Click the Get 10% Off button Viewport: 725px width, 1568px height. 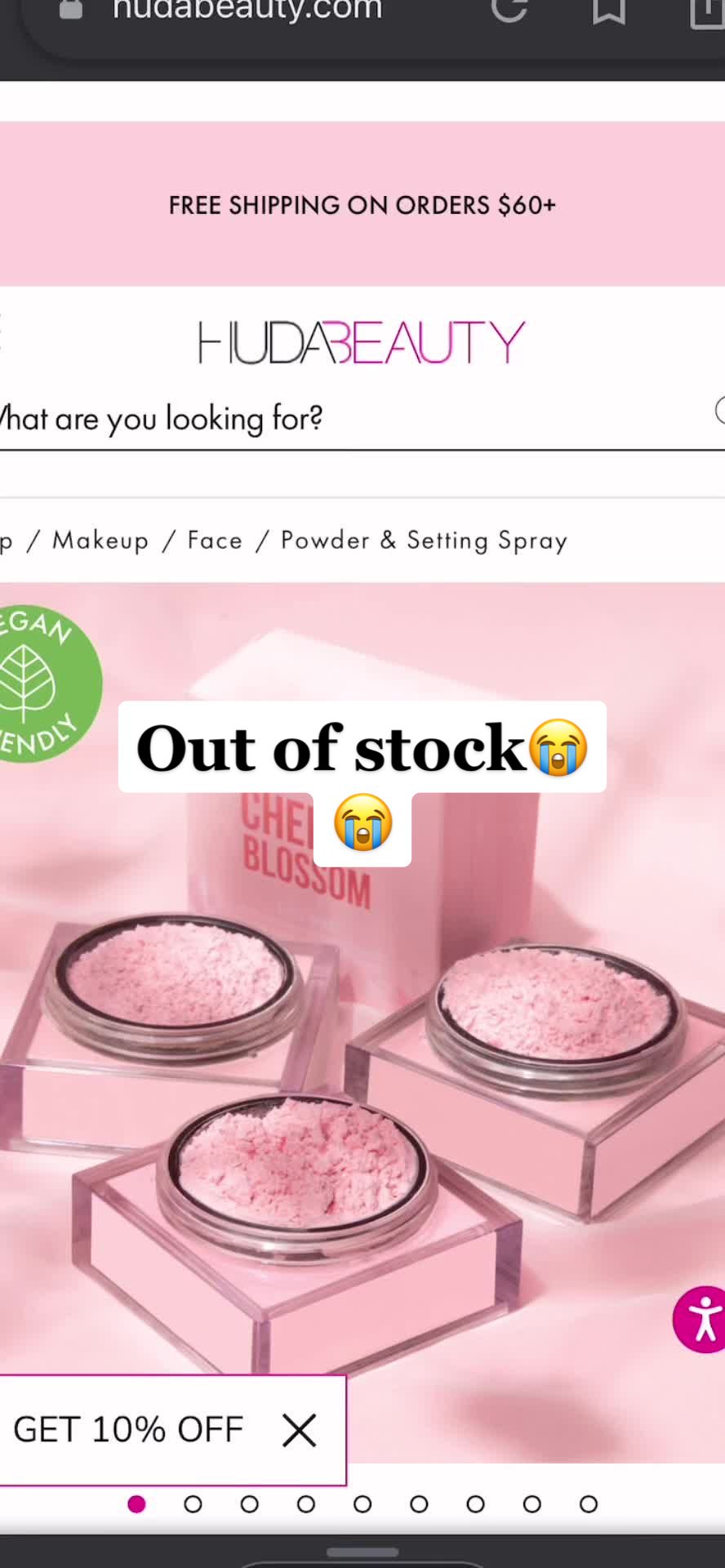pyautogui.click(x=128, y=1431)
